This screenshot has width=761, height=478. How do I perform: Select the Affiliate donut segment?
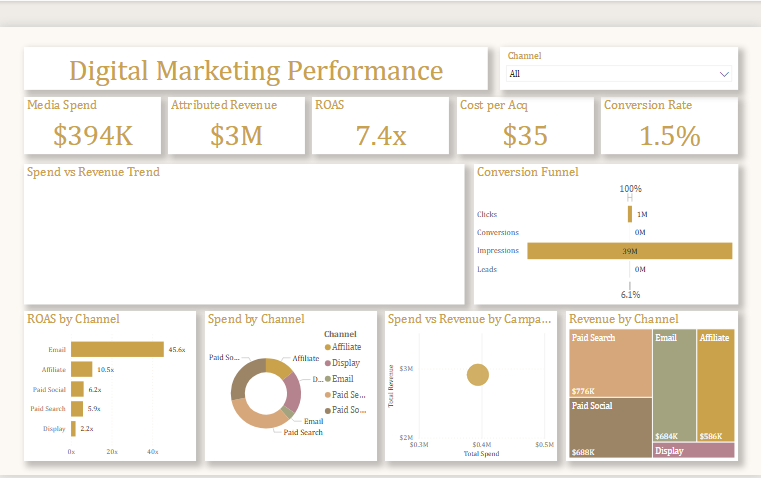coord(279,367)
